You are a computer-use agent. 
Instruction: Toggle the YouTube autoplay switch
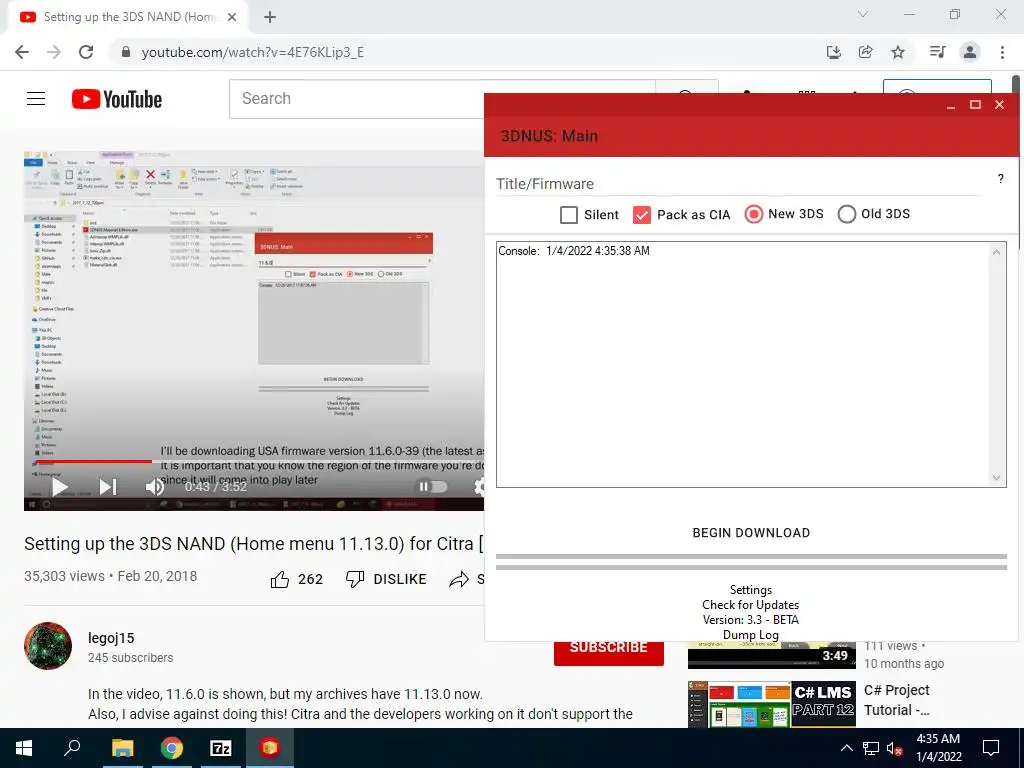432,487
